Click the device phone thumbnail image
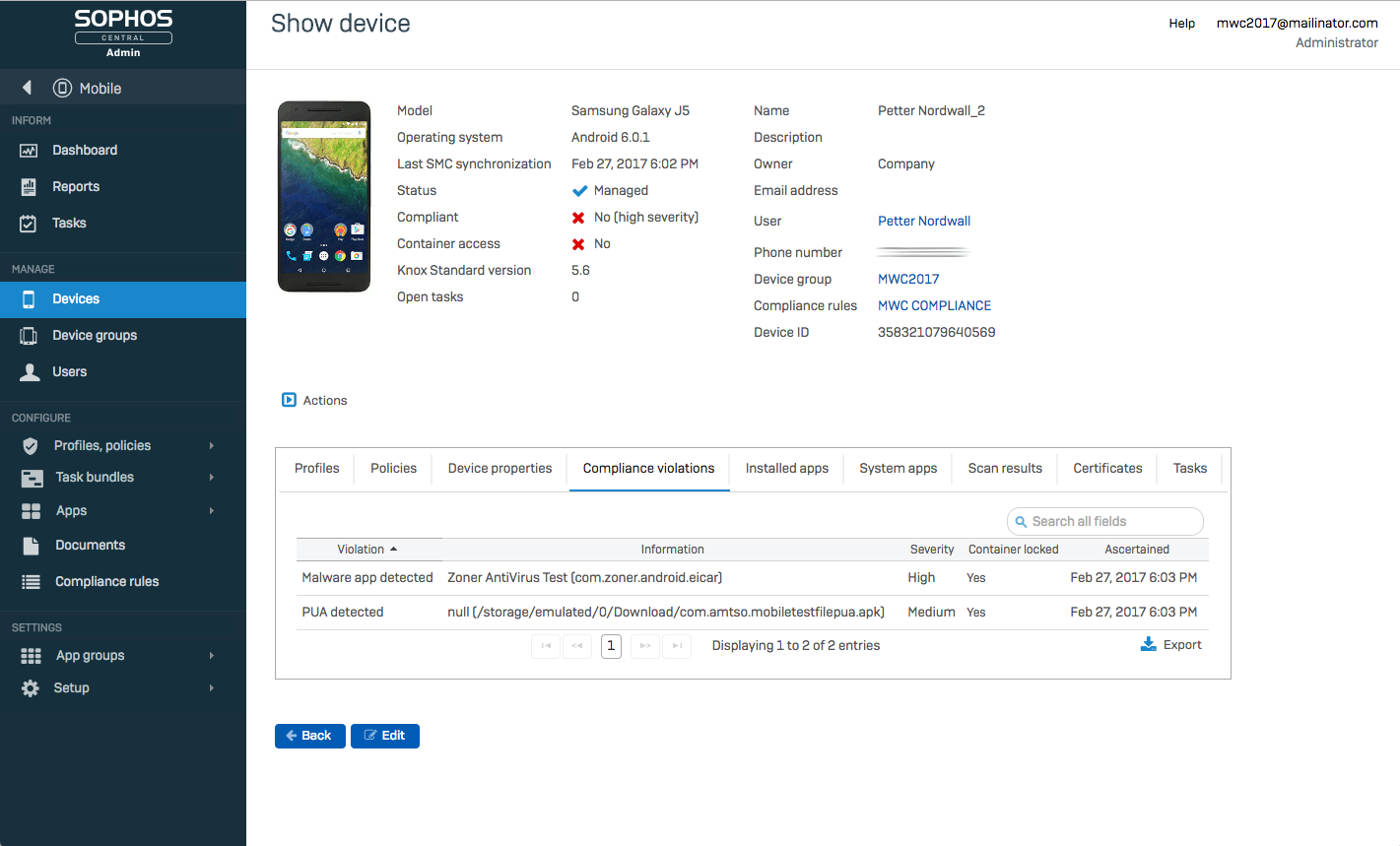The width and height of the screenshot is (1400, 846). click(x=324, y=197)
